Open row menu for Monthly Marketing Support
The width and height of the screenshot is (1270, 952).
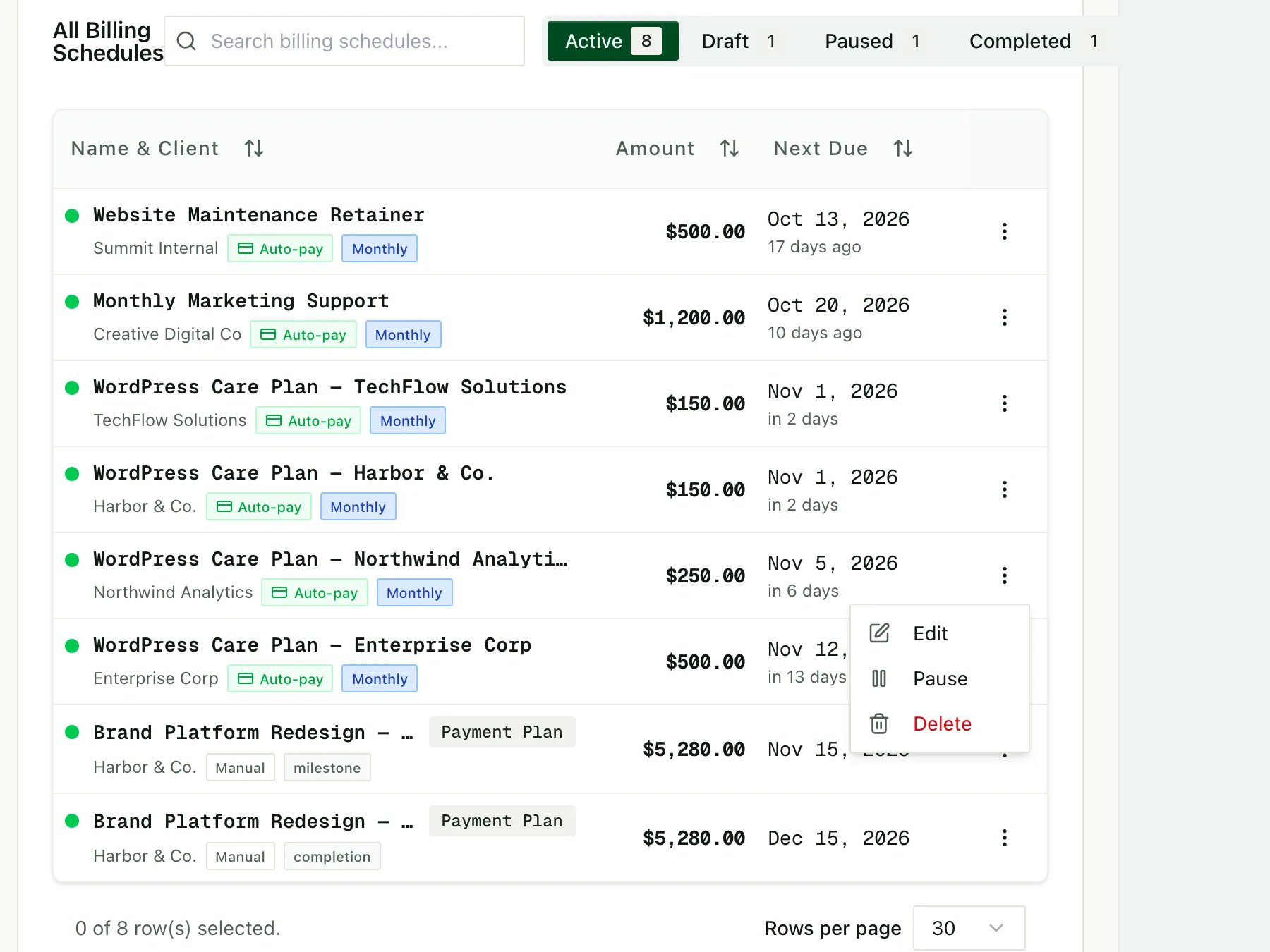[1005, 317]
